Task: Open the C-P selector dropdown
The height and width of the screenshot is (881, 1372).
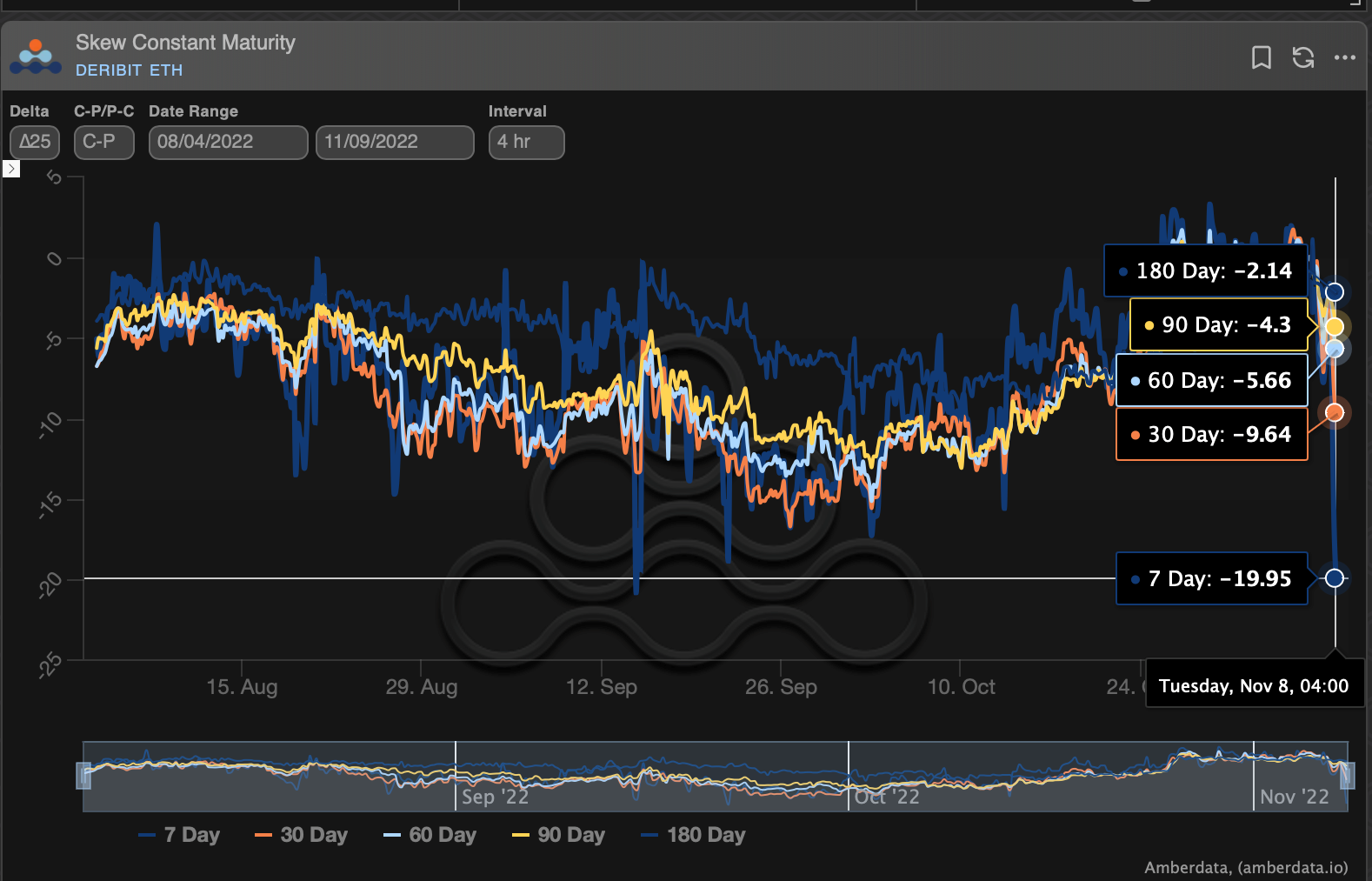Action: 103,142
